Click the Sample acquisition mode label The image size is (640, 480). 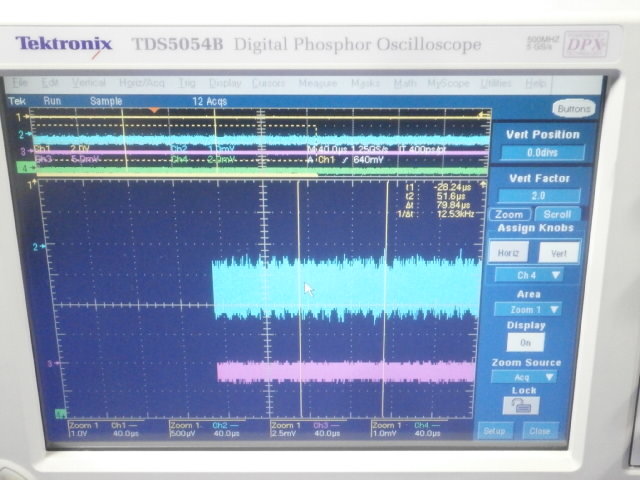106,101
